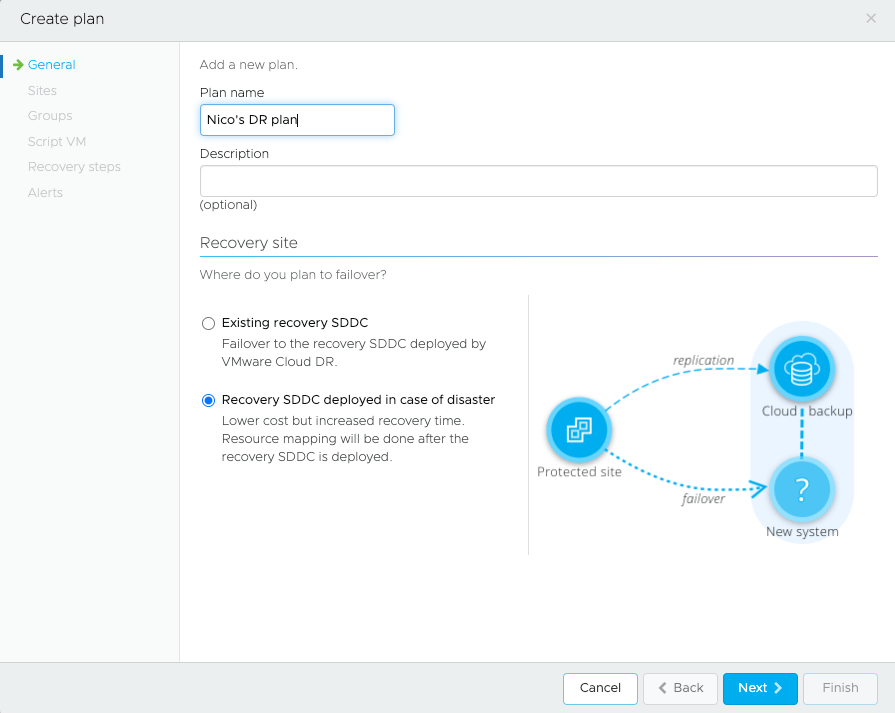Click the New system question mark icon
Image resolution: width=895 pixels, height=713 pixels.
[x=801, y=490]
